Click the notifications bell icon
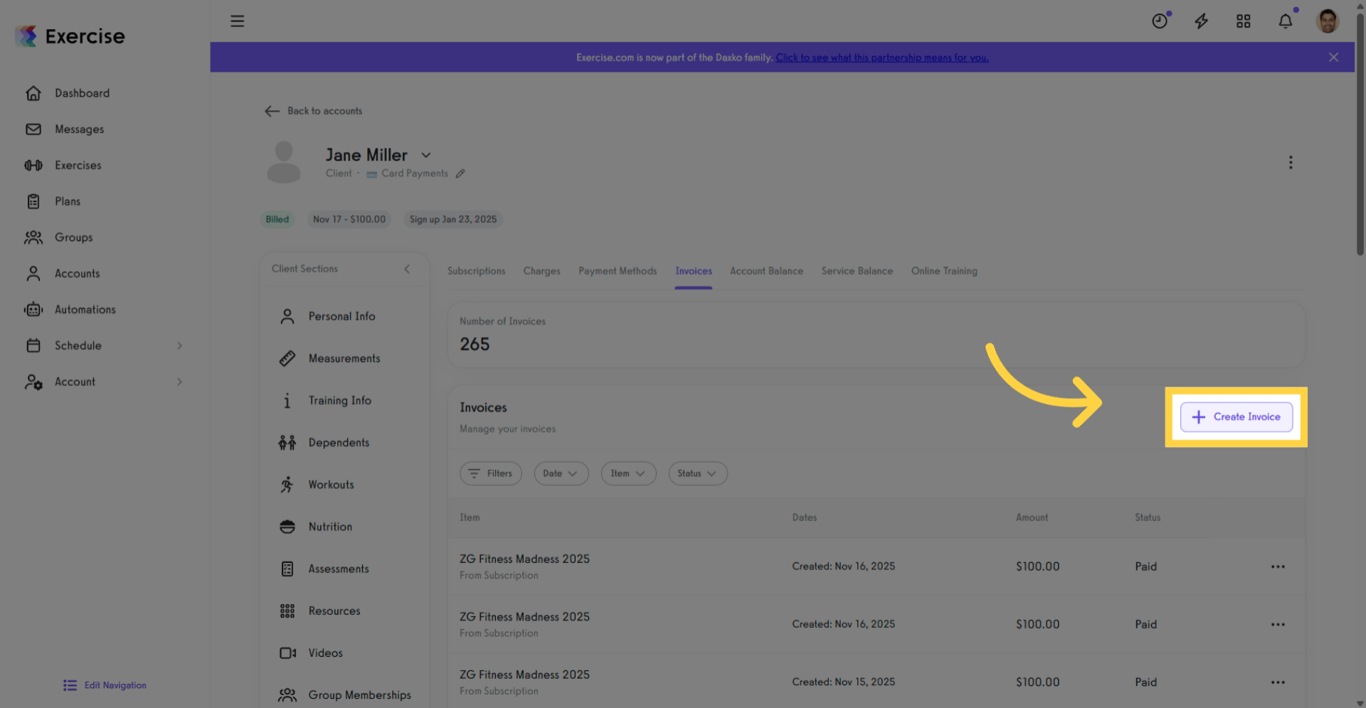1366x708 pixels. [1285, 20]
